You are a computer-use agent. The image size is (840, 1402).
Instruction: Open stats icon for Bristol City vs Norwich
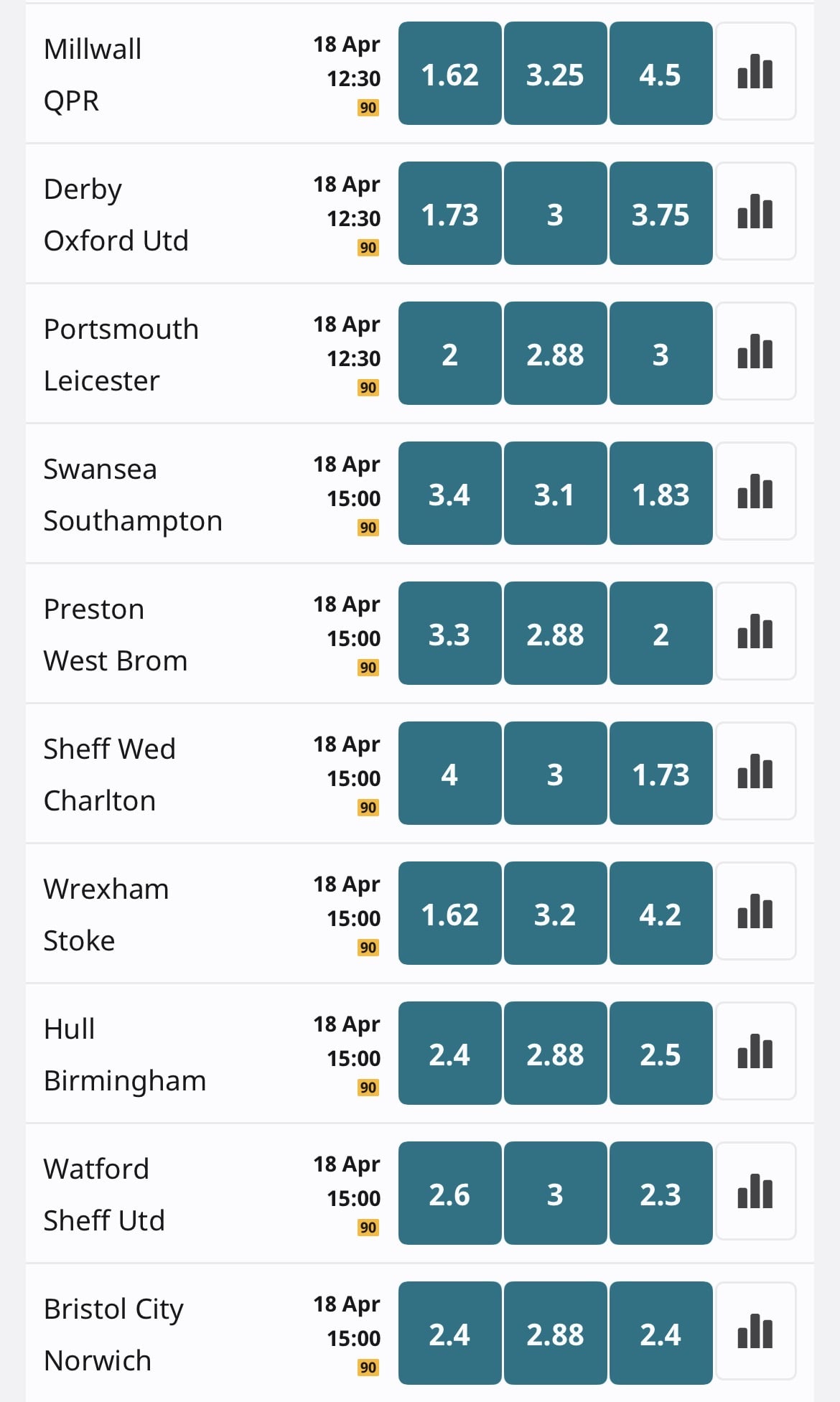point(756,1332)
